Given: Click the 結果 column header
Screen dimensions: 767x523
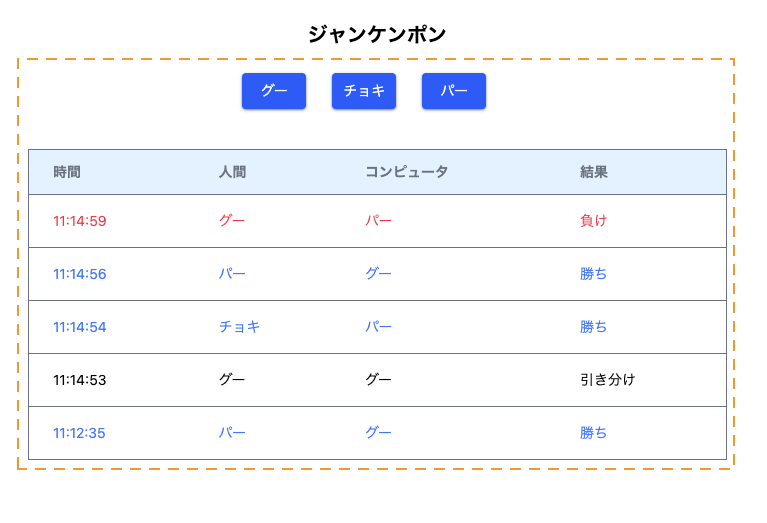Looking at the screenshot, I should (x=593, y=172).
